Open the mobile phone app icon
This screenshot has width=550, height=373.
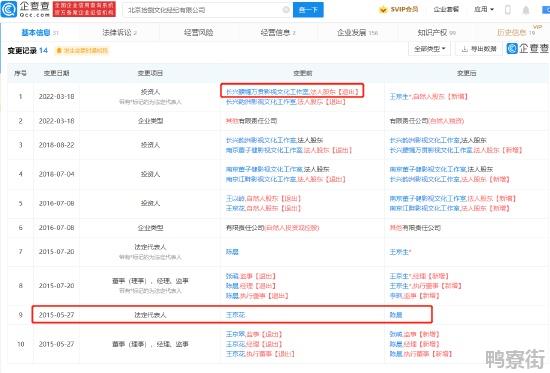[x=508, y=10]
